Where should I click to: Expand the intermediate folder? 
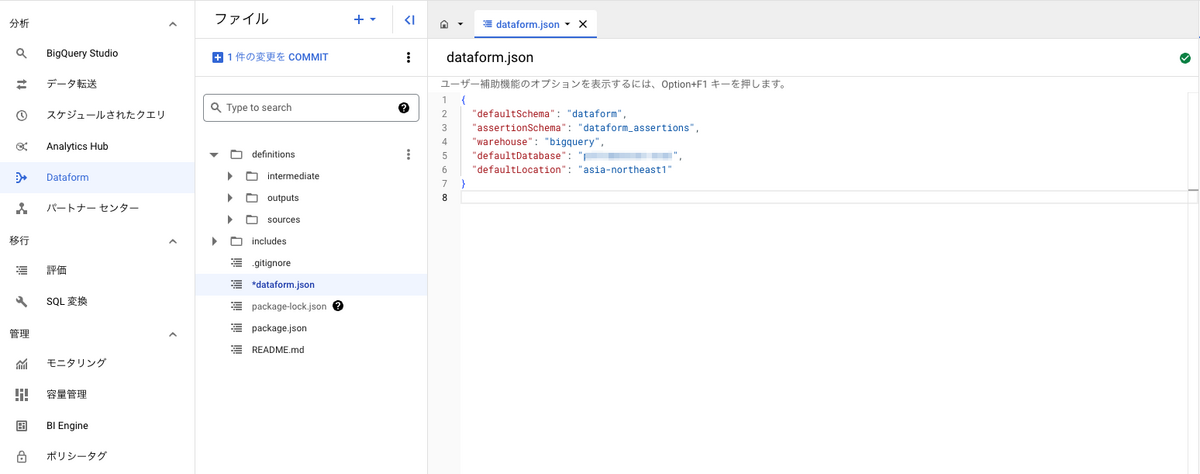coord(230,176)
